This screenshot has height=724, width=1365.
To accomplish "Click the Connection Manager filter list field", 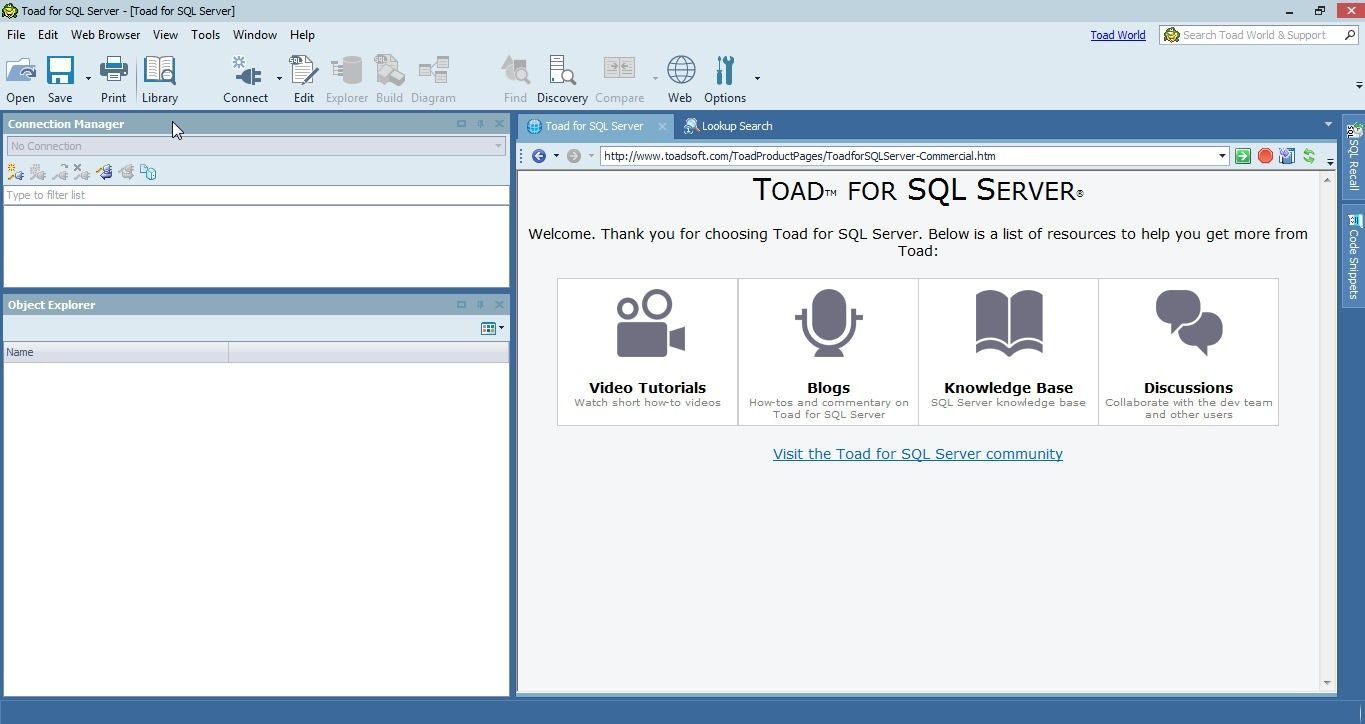I will click(x=256, y=195).
